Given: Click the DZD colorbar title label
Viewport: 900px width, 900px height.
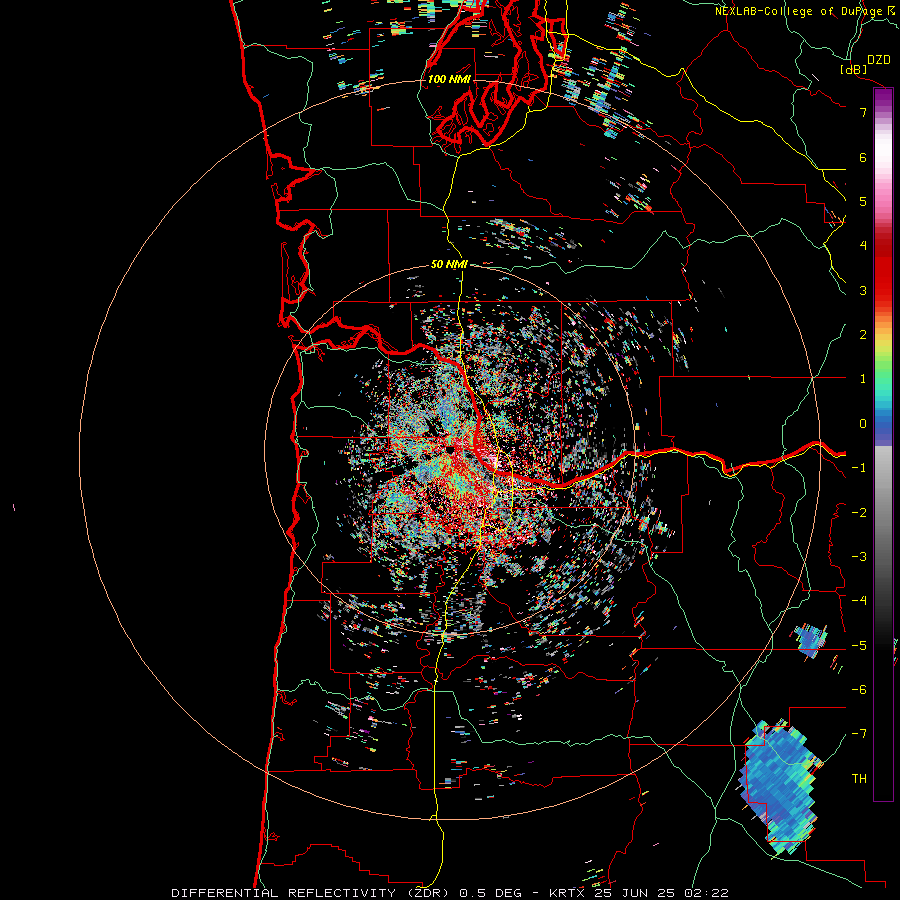Looking at the screenshot, I should pyautogui.click(x=879, y=60).
